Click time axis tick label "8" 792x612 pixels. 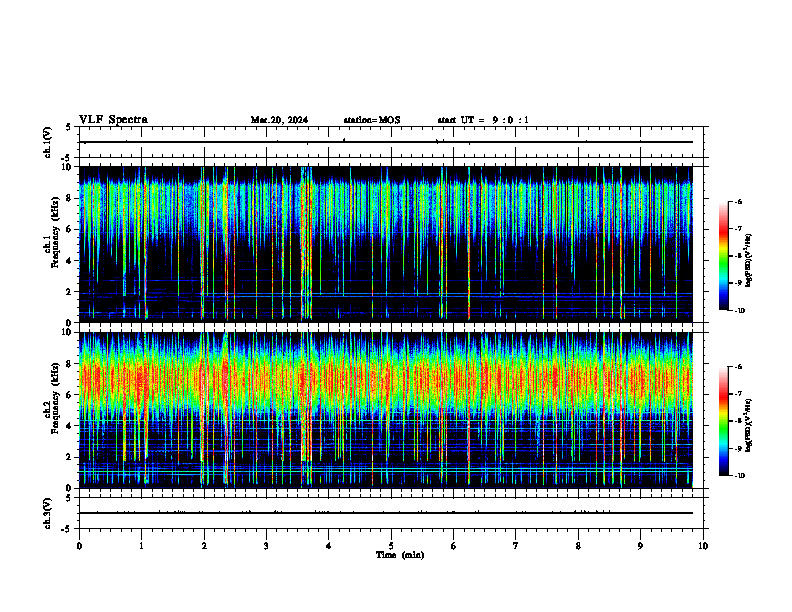point(578,546)
